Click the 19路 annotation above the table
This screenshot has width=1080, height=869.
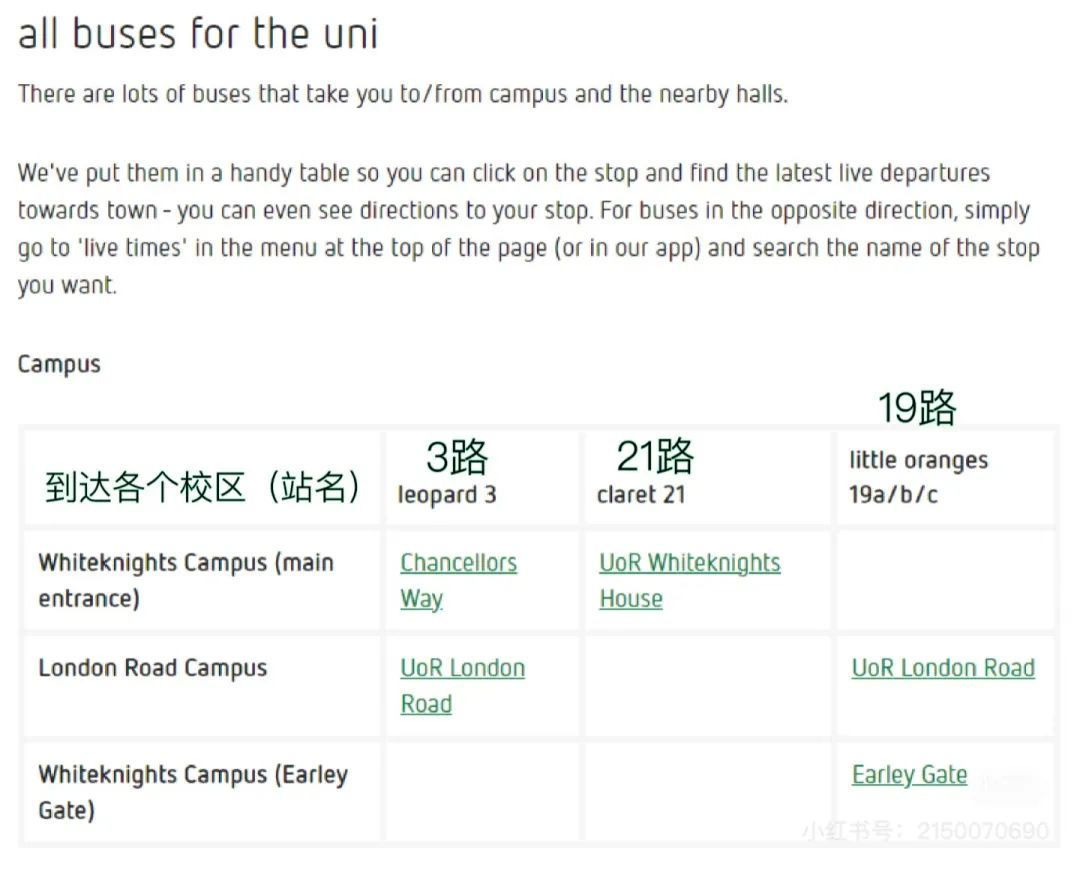(x=917, y=407)
